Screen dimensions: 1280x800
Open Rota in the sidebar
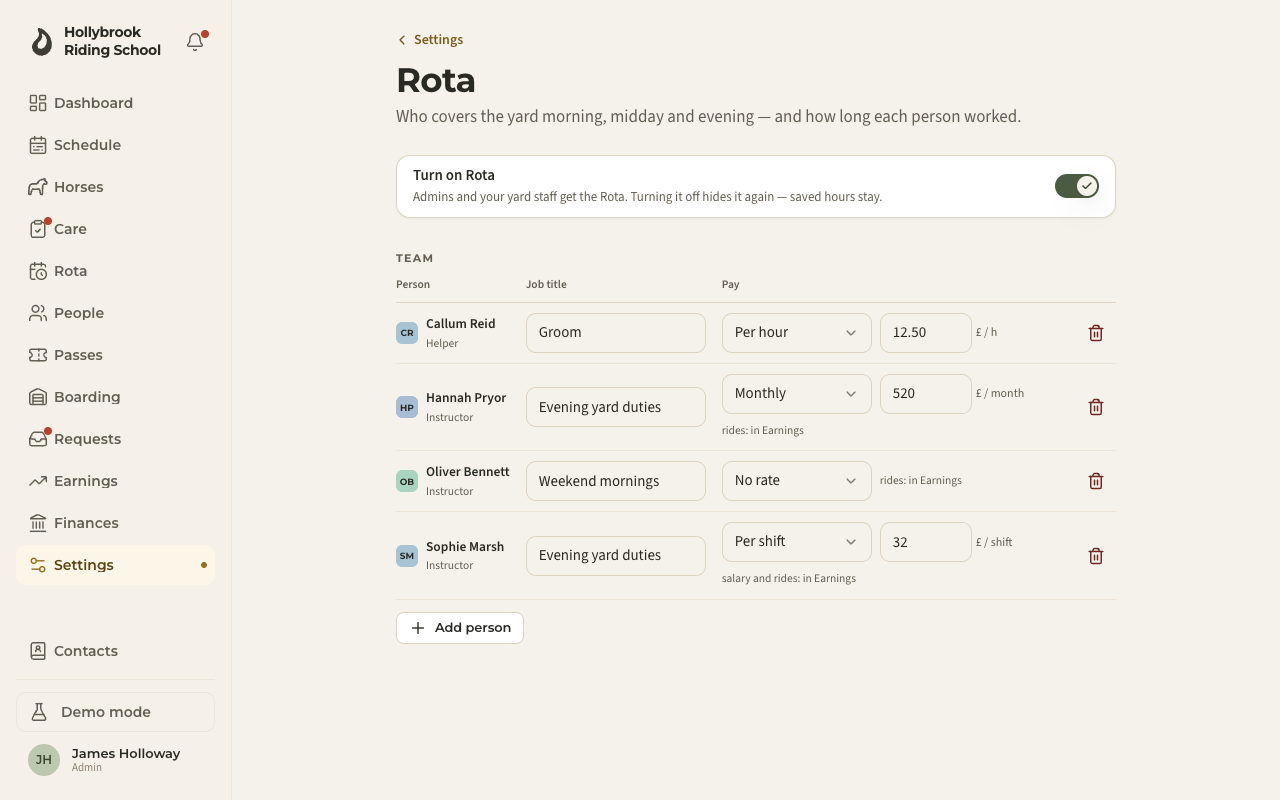click(x=115, y=271)
